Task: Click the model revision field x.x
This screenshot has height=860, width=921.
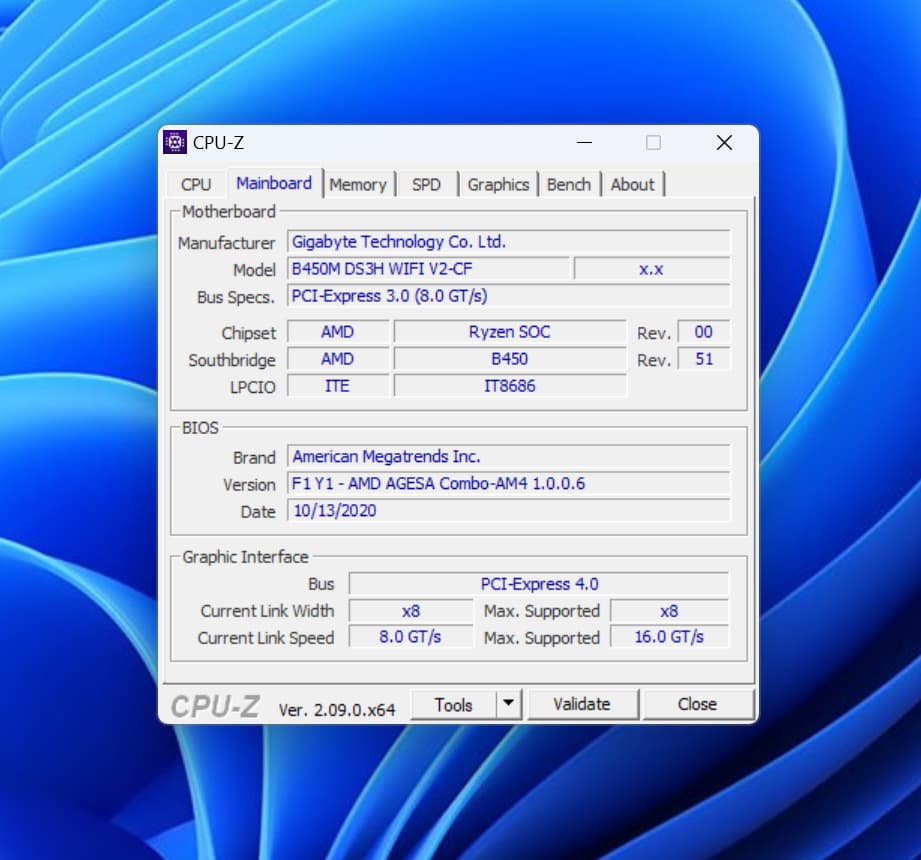Action: pyautogui.click(x=651, y=269)
